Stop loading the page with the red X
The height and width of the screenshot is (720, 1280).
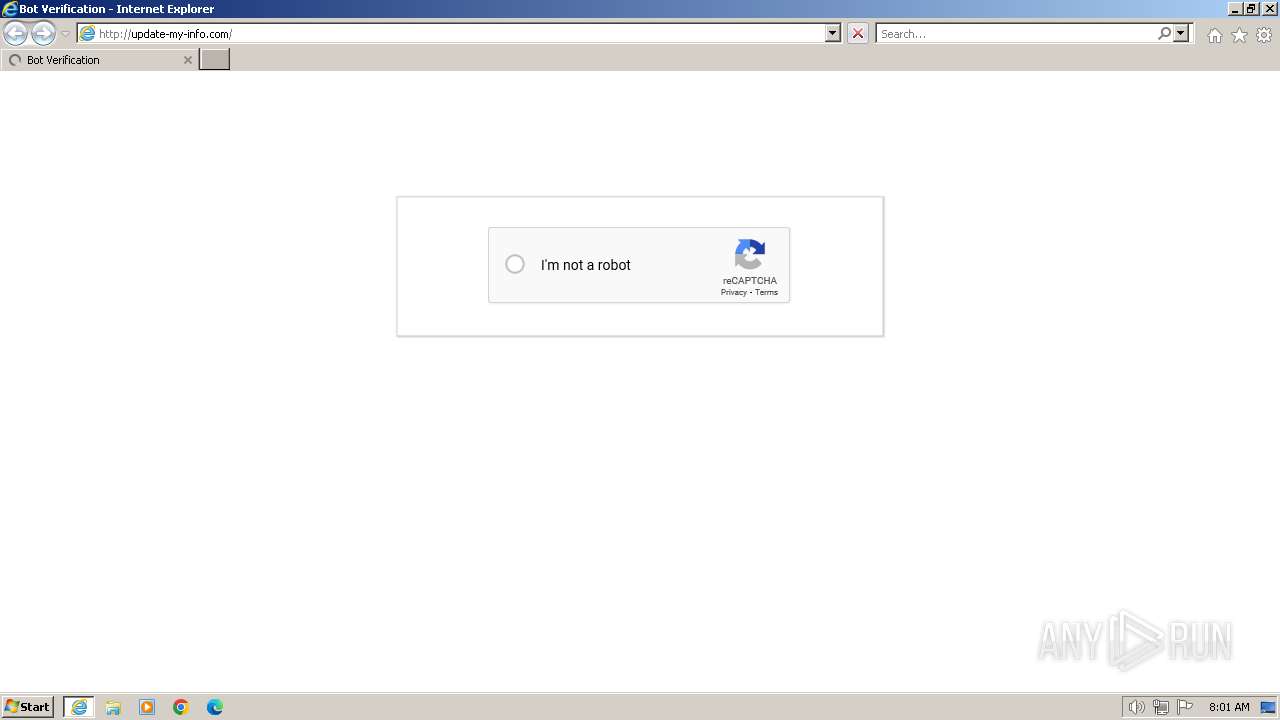tap(858, 33)
